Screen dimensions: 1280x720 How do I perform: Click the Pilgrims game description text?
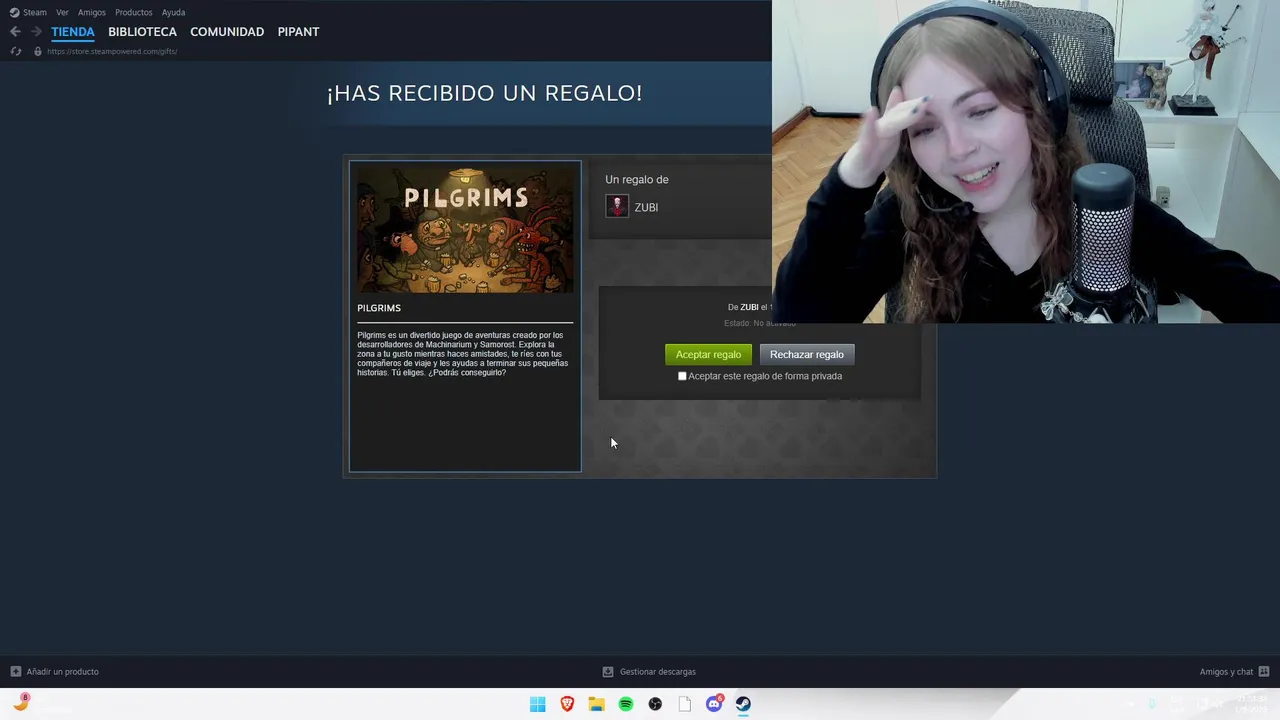point(463,354)
